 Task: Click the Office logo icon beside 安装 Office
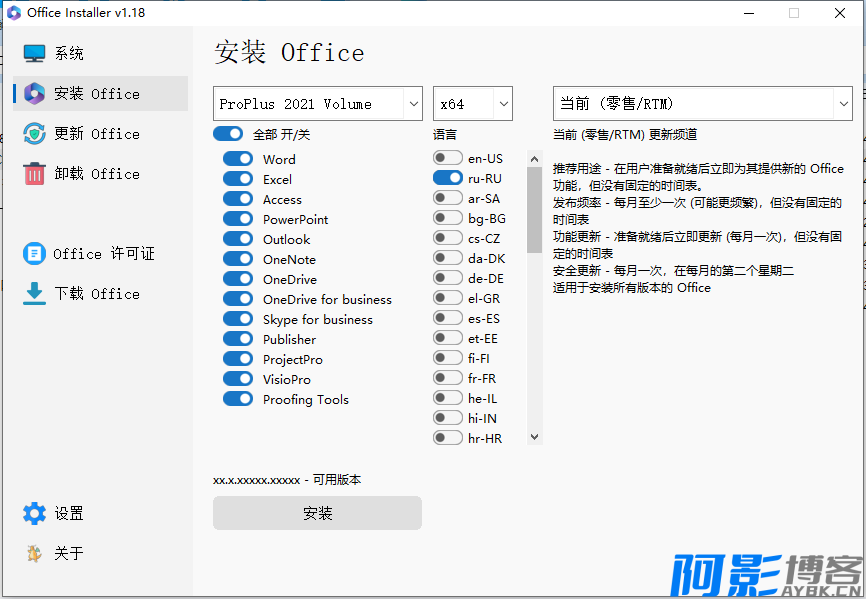[34, 94]
